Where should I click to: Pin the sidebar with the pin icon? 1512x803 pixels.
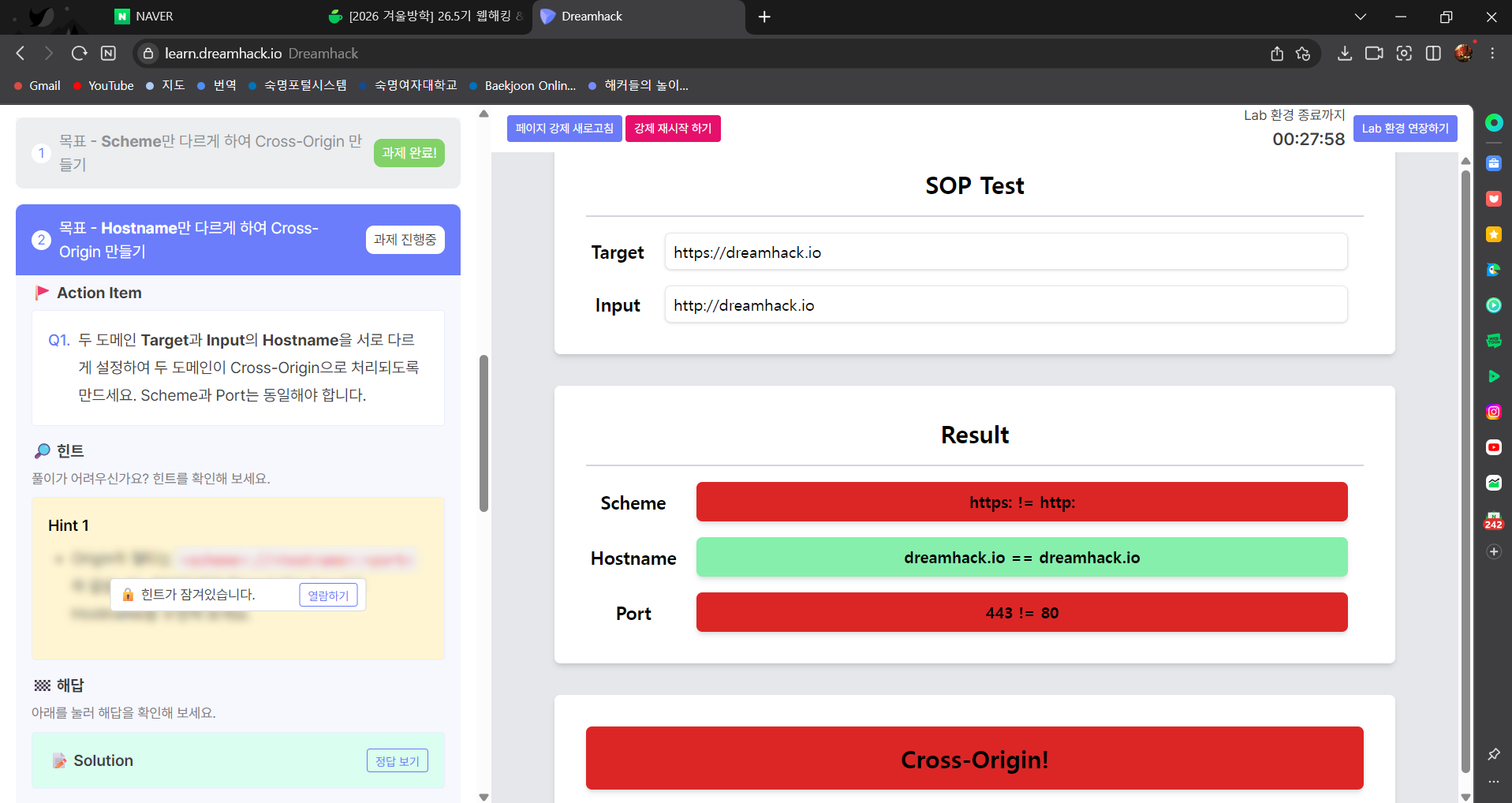(x=1493, y=754)
